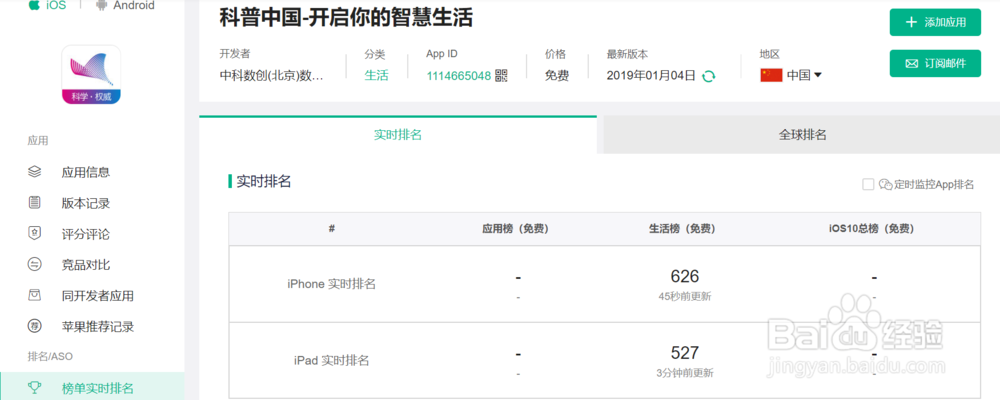Screen dimensions: 1000x400
Task: Click the China flag icon
Action: tap(771, 75)
